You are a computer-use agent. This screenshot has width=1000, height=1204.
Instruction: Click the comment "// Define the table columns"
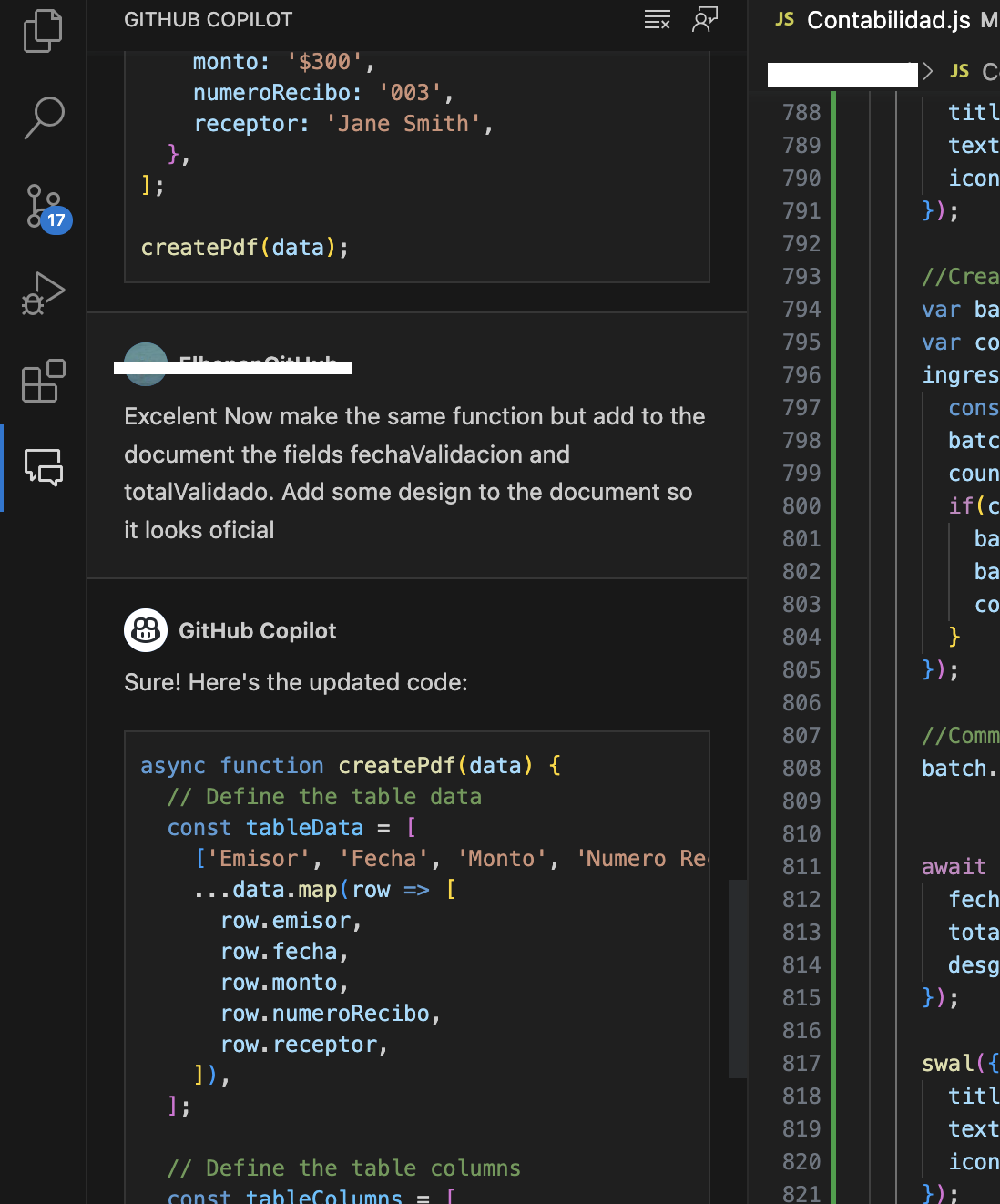point(344,1168)
